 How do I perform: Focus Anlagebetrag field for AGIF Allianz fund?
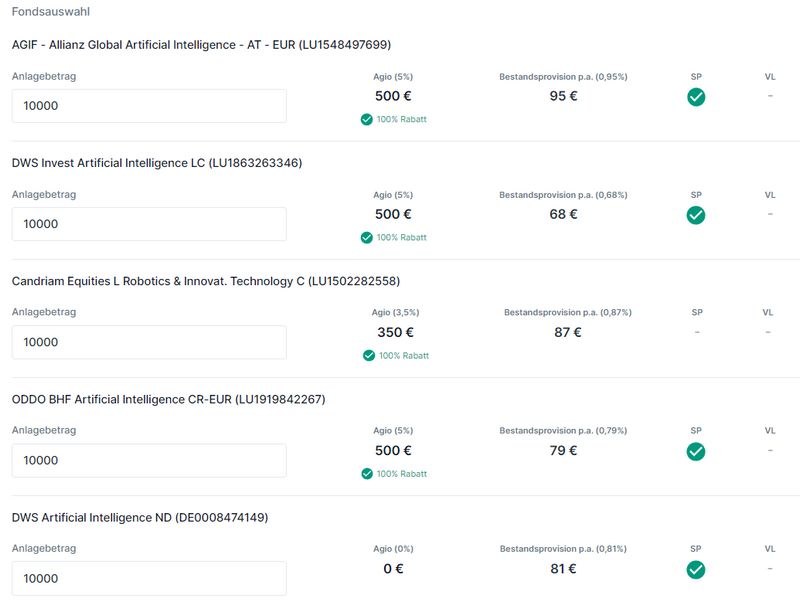pos(149,106)
